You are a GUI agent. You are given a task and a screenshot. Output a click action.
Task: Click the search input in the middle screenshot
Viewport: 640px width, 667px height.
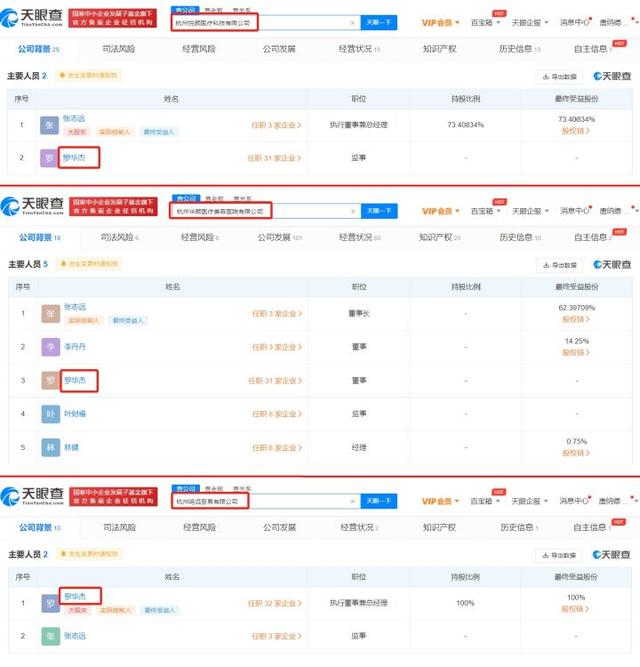(x=266, y=211)
